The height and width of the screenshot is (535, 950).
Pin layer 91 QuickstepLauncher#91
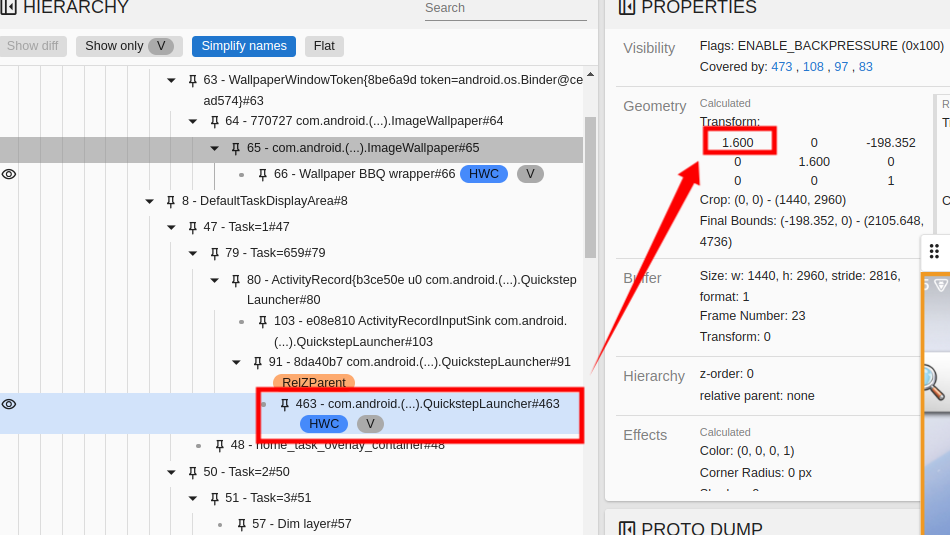click(x=258, y=362)
